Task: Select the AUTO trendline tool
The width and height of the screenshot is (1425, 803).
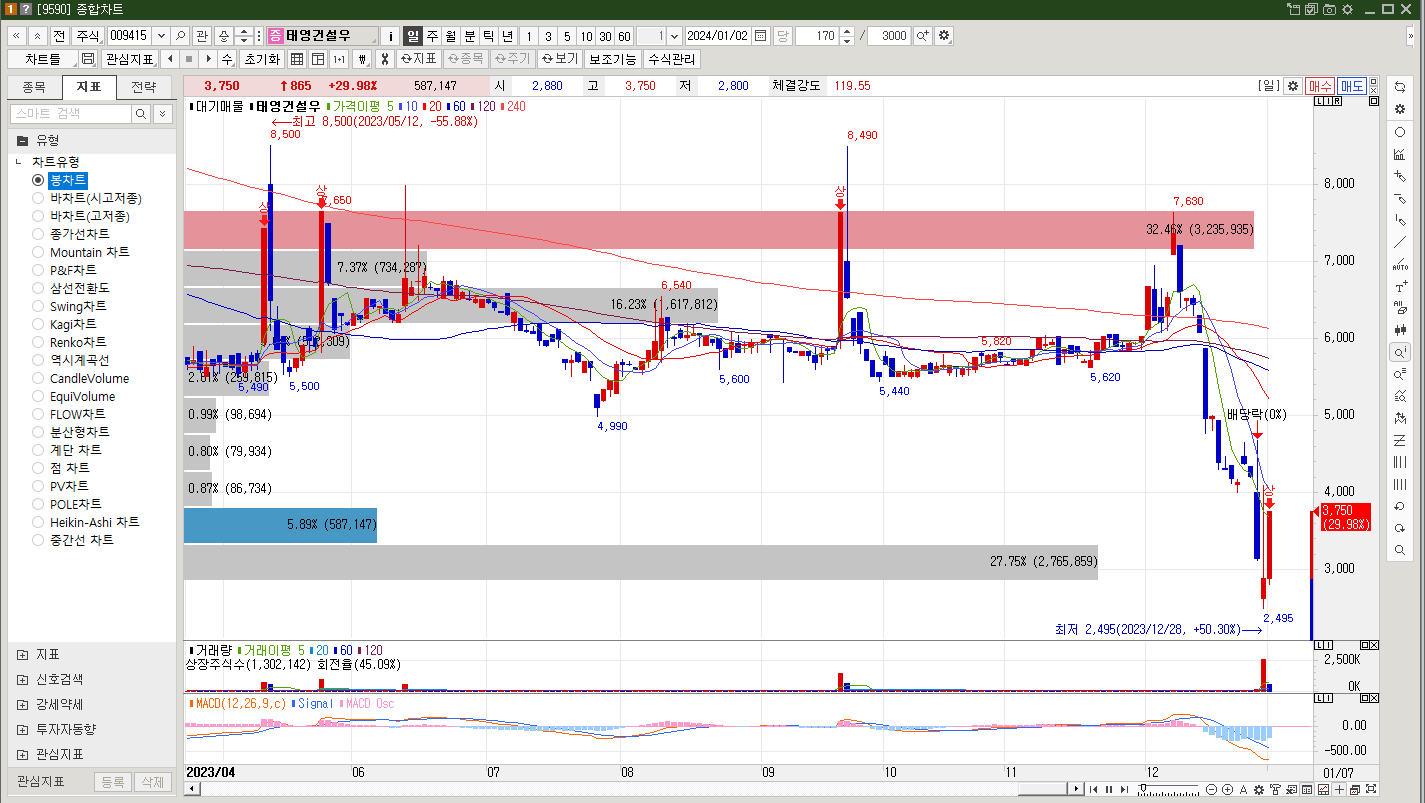Action: point(1400,264)
